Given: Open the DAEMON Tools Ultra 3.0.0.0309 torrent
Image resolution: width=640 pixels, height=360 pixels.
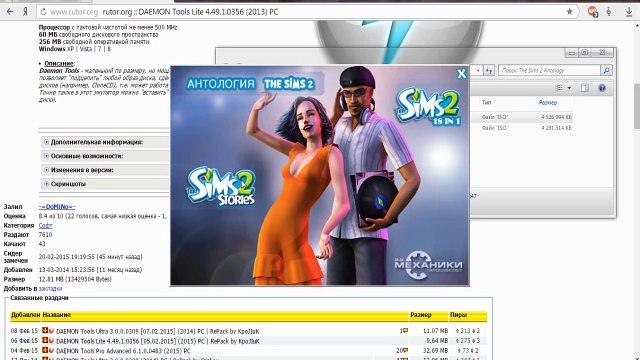Looking at the screenshot, I should 158,331.
